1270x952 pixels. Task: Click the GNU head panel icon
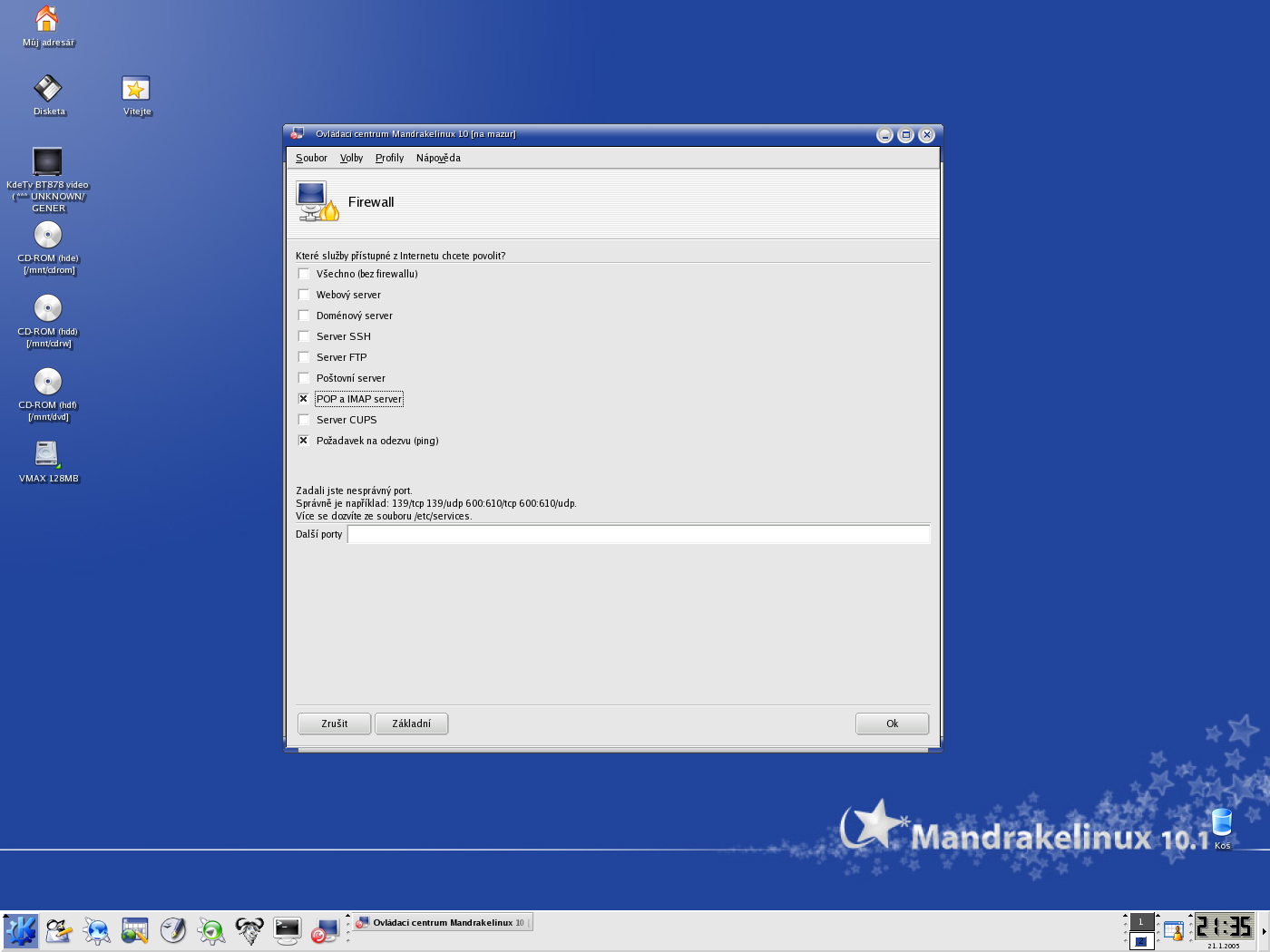[x=249, y=930]
